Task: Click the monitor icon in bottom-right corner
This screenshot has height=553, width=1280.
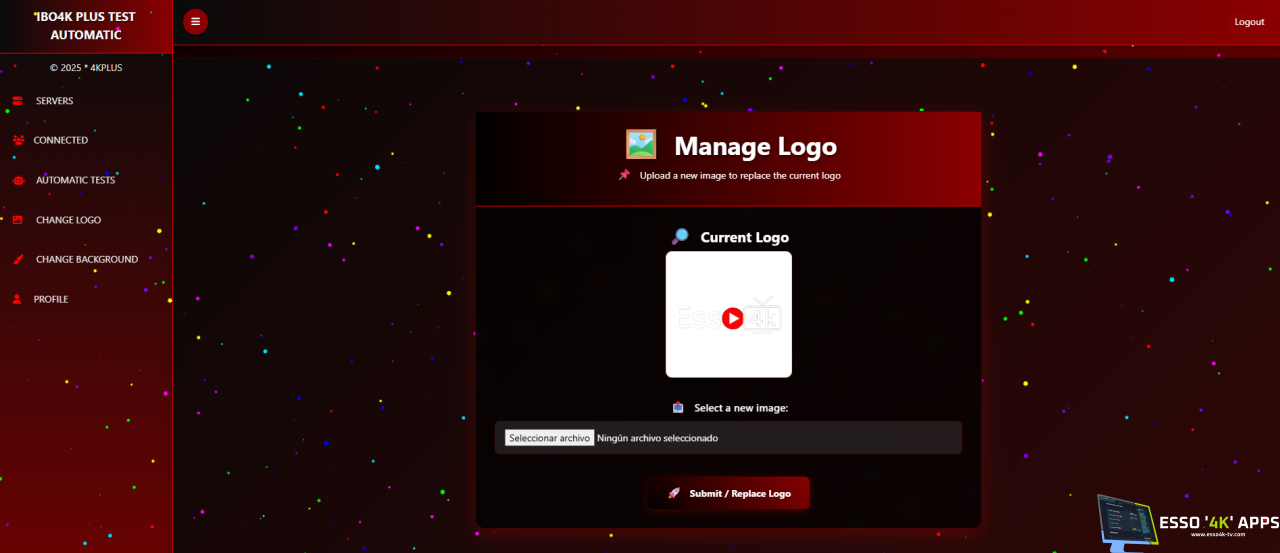Action: coord(1125,522)
